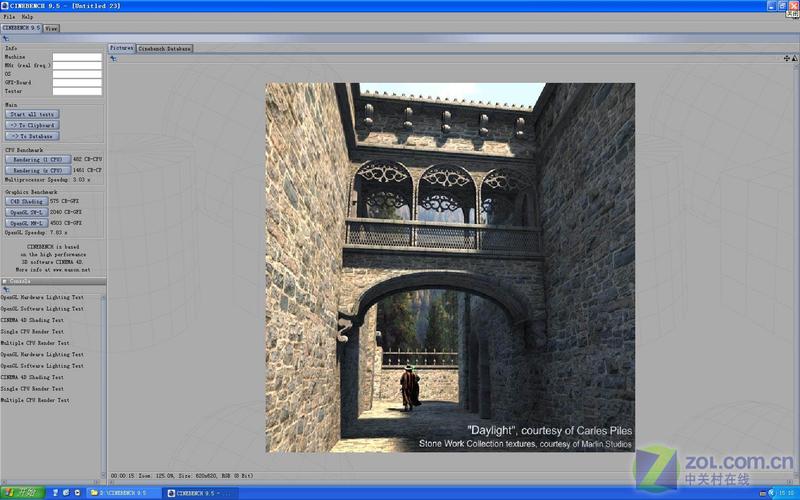
Task: Click the GFX-Board input field
Action: point(77,83)
